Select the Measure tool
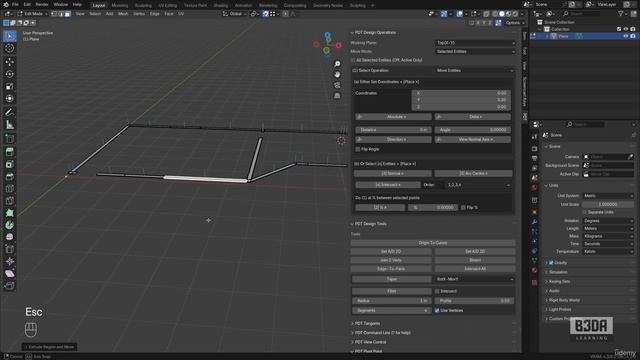Image resolution: width=640 pixels, height=360 pixels. (x=9, y=124)
